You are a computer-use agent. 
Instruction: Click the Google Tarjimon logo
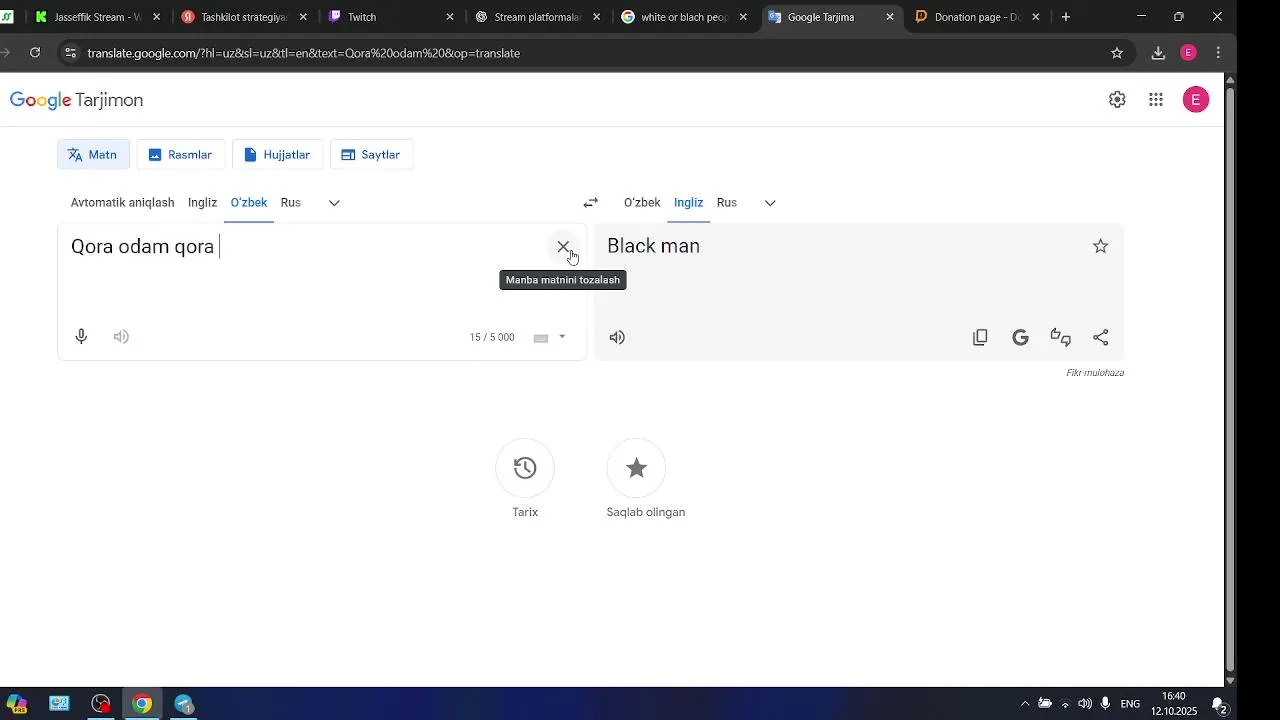(x=77, y=100)
